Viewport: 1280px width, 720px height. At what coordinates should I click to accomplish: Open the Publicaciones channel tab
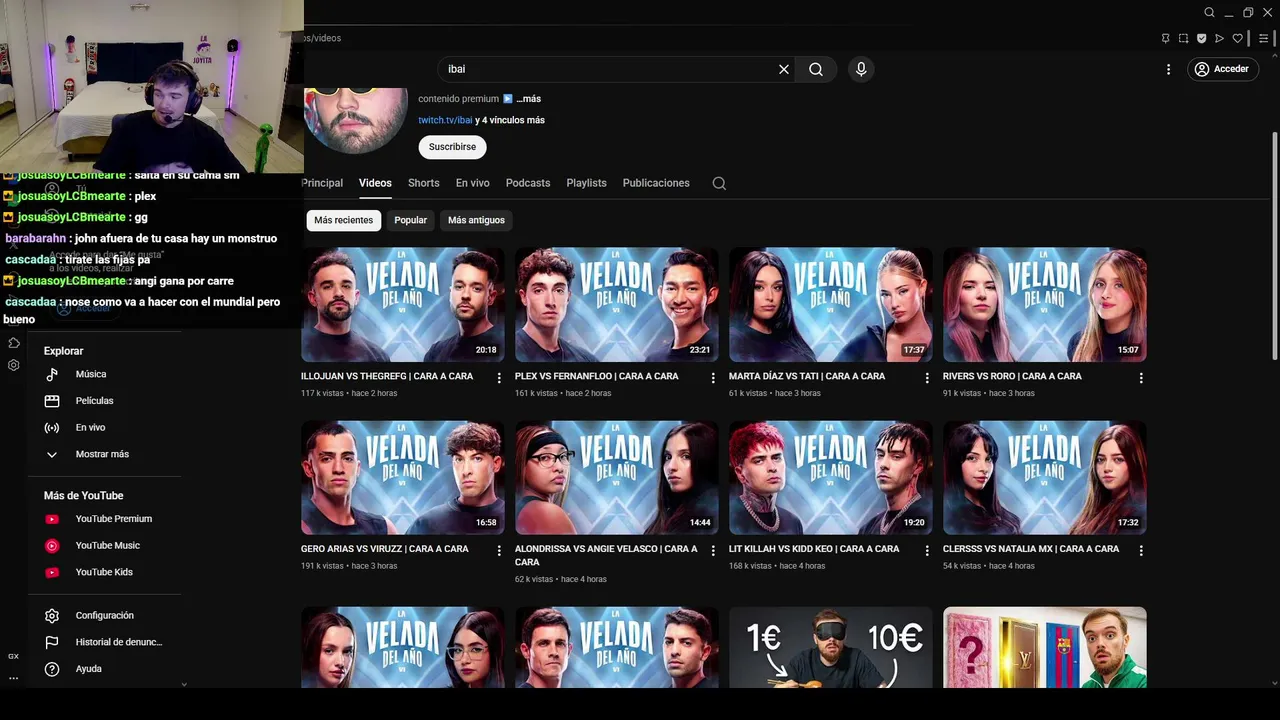656,183
